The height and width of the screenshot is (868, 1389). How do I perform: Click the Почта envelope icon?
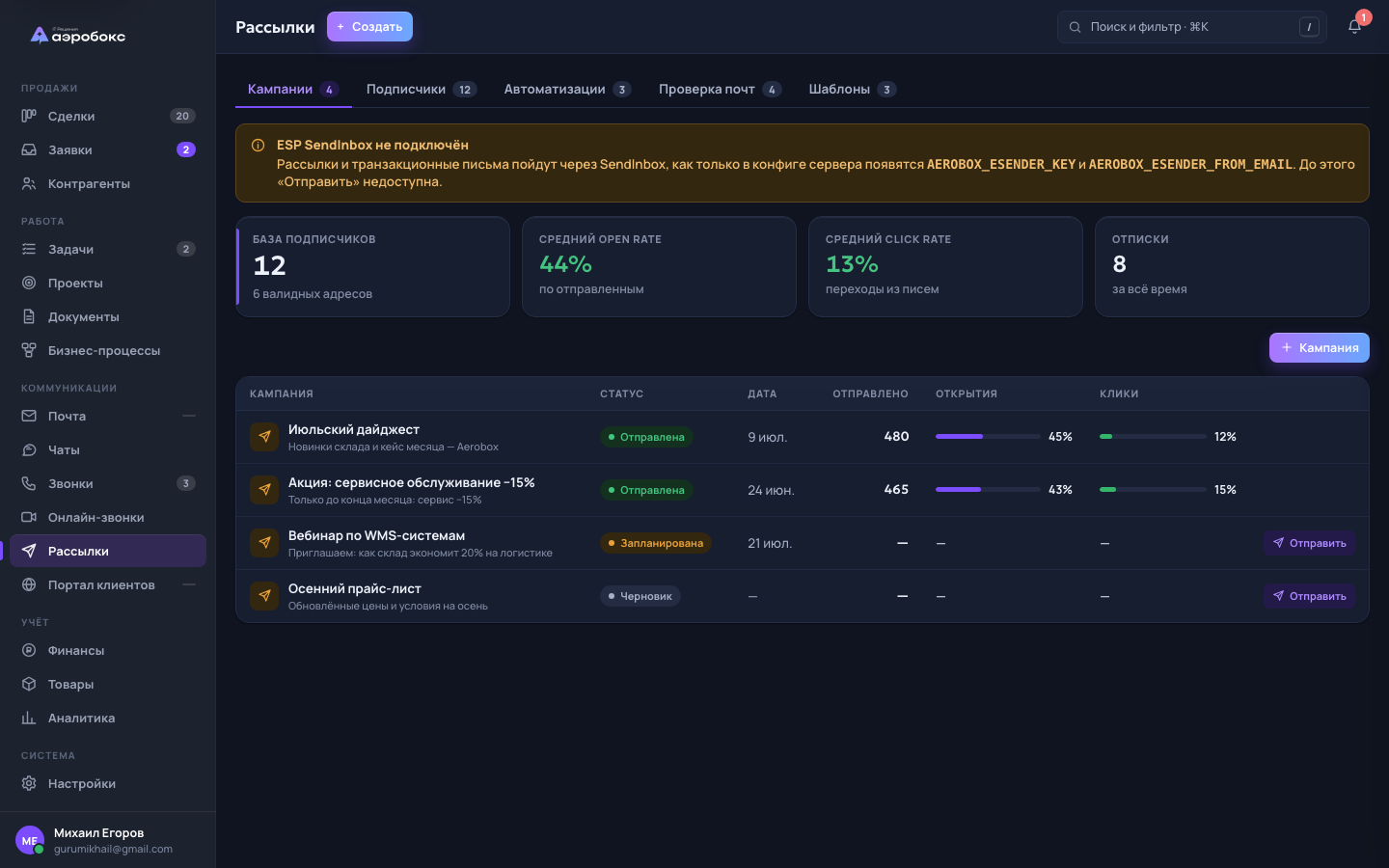click(29, 416)
